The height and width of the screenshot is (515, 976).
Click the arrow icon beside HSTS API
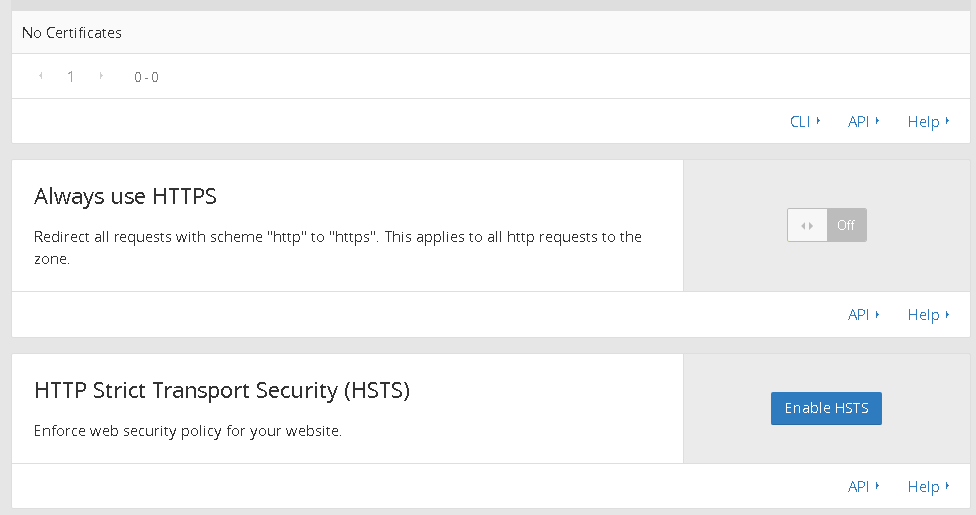point(877,485)
